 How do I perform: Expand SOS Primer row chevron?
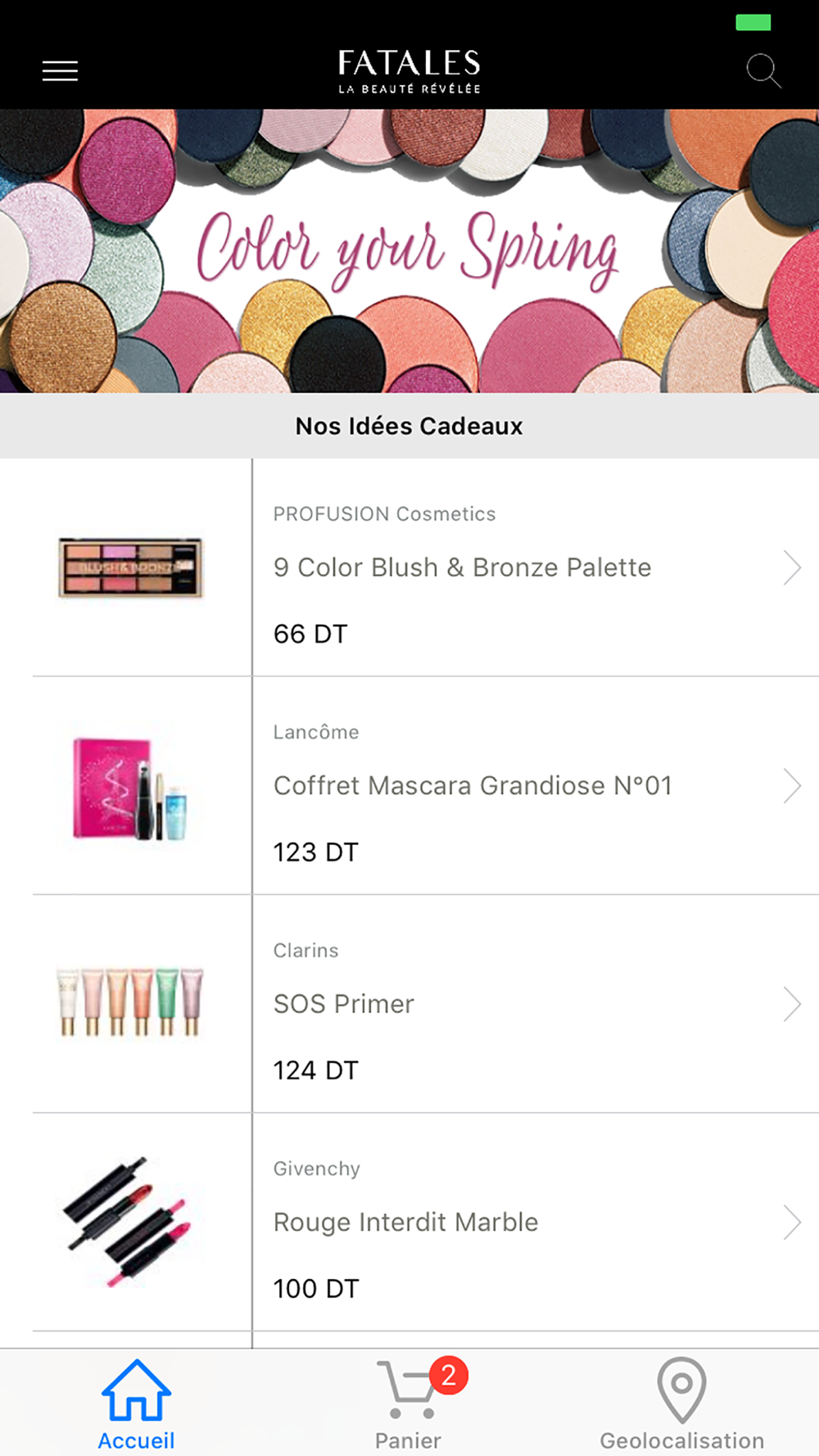click(791, 1004)
